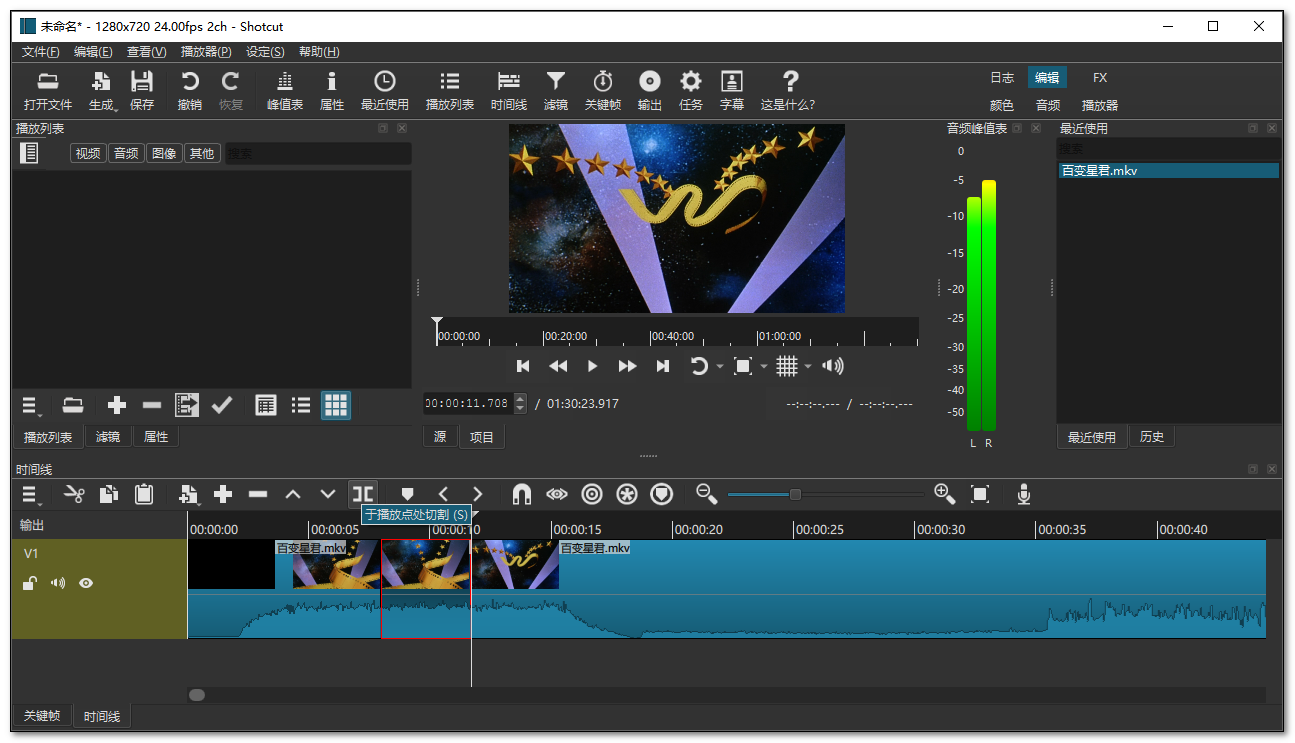1295x743 pixels.
Task: Open the 设定(S) menu
Action: (265, 52)
